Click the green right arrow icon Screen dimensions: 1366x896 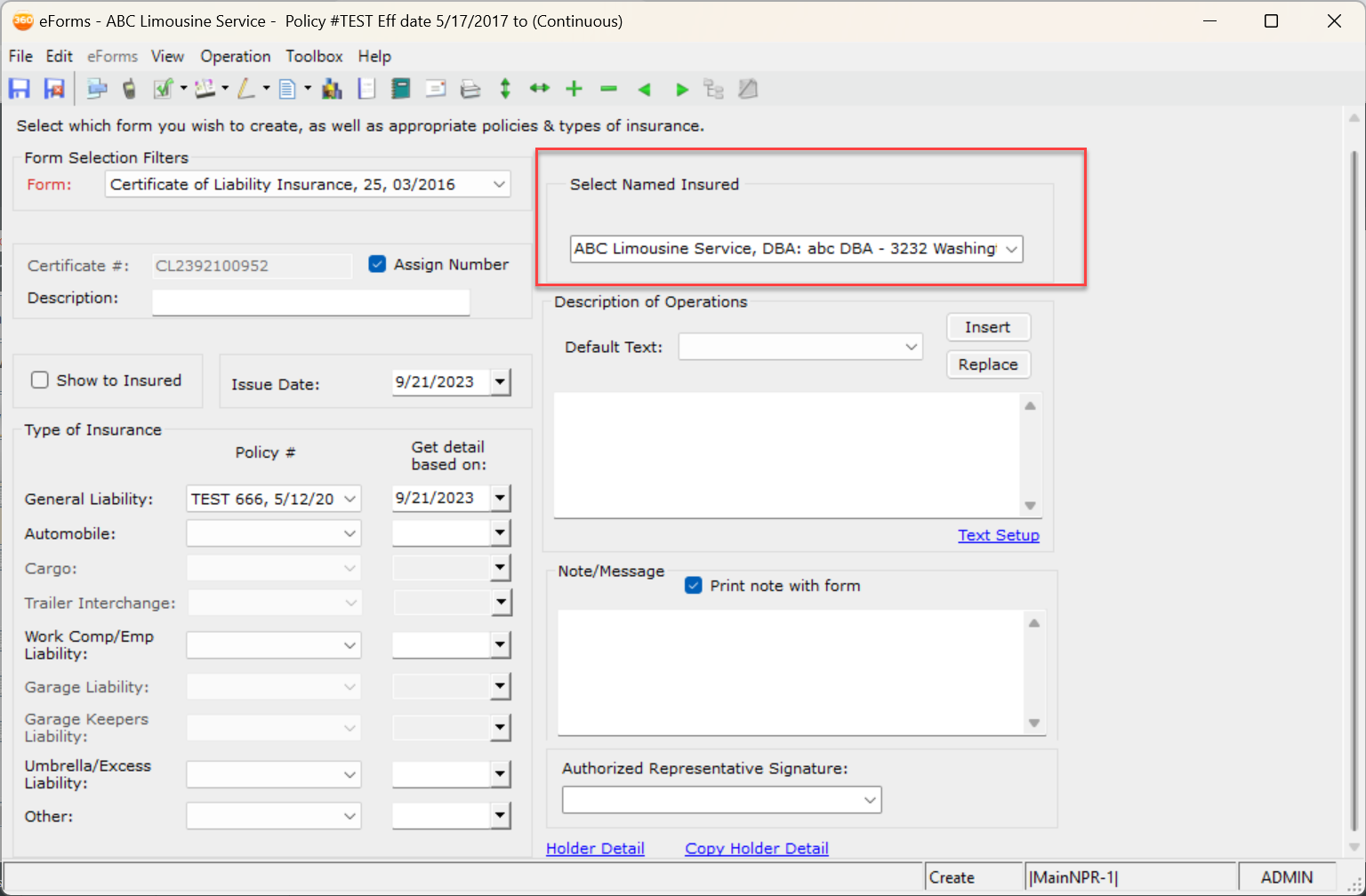681,89
